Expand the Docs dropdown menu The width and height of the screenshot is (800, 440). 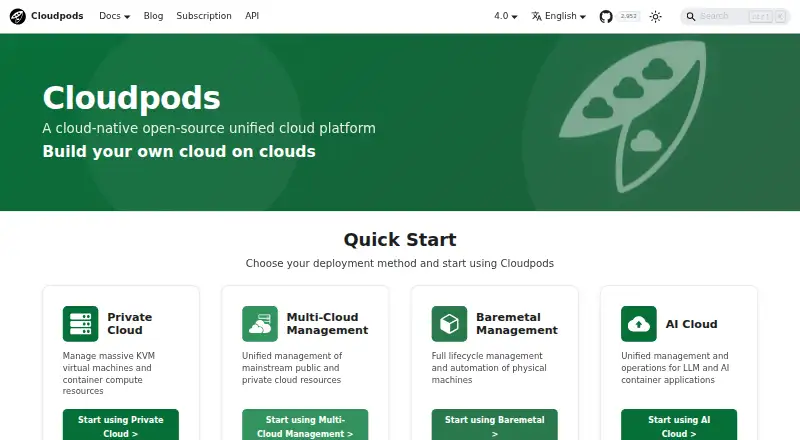[114, 16]
